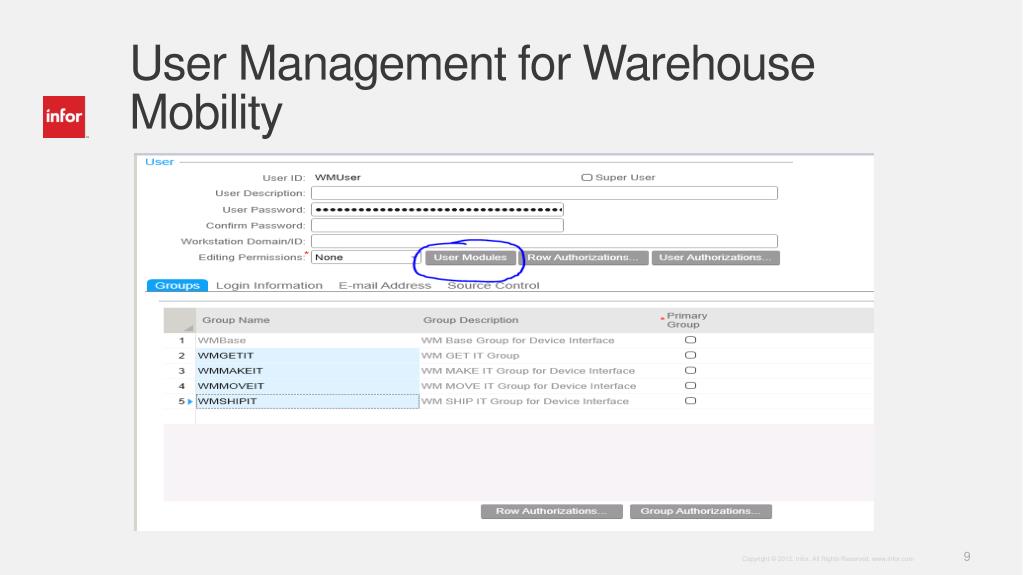Click the Group Name column header
The image size is (1023, 575).
[x=307, y=320]
